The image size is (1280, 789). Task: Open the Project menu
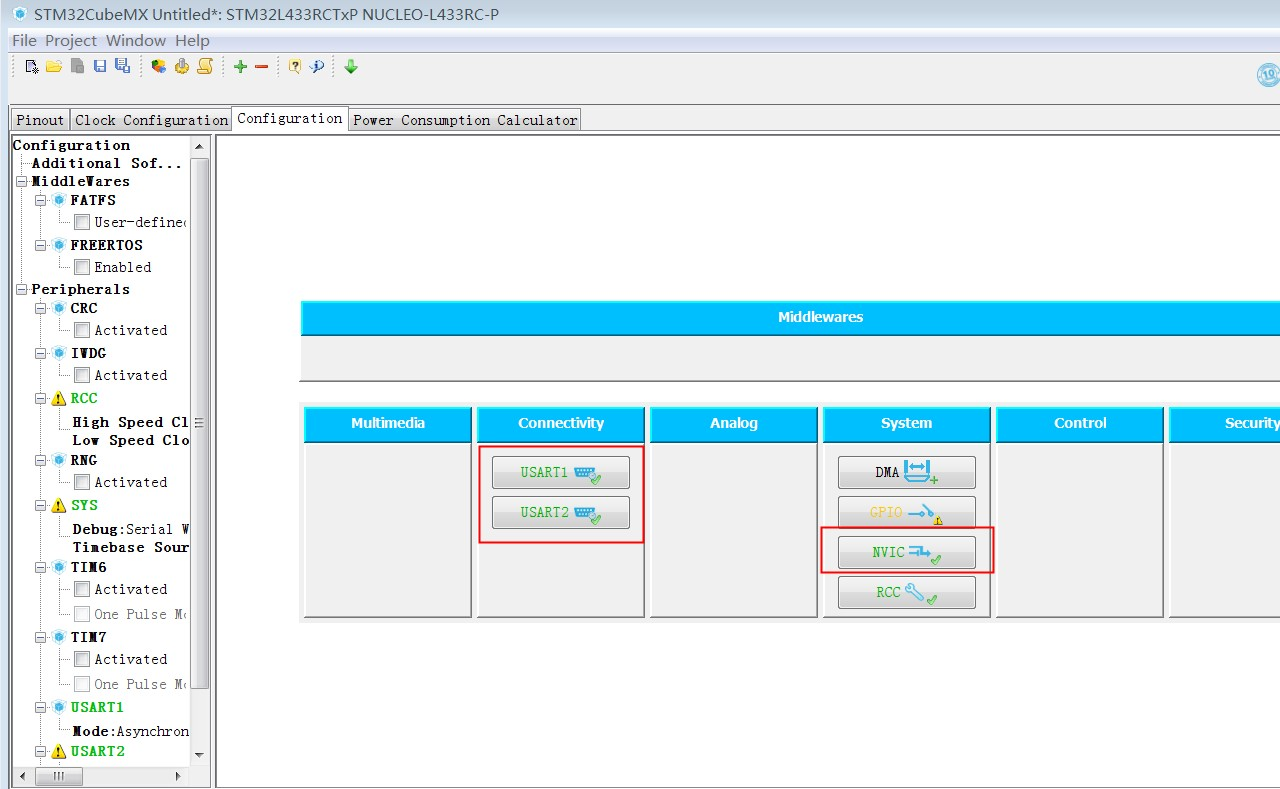(x=71, y=40)
